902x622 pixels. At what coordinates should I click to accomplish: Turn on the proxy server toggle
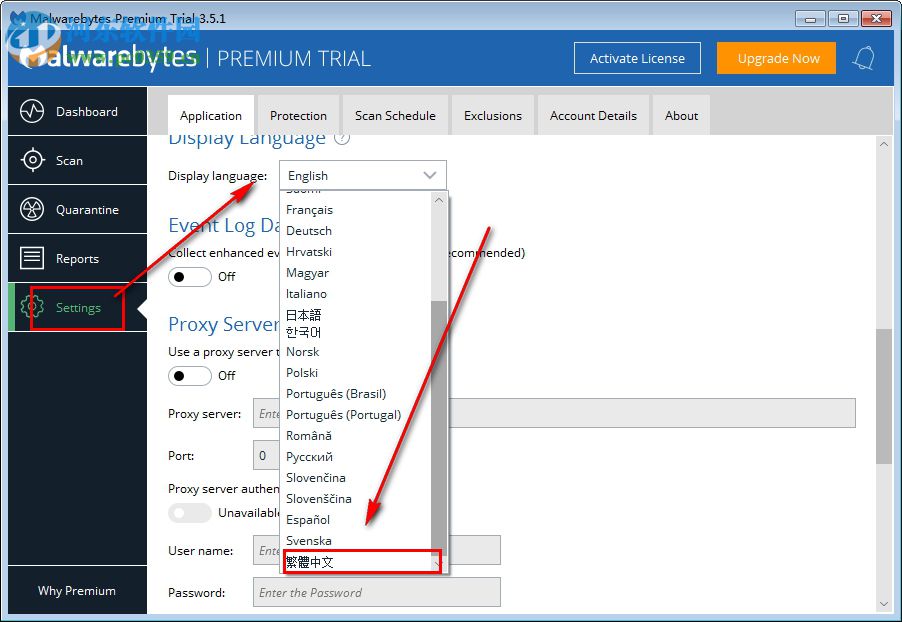coord(189,375)
